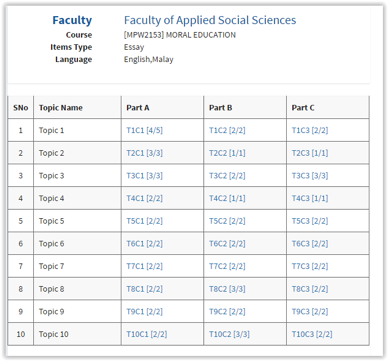Screen dimensions: 389x362
Task: Click the T9C3 [2/2] link
Action: tap(310, 312)
